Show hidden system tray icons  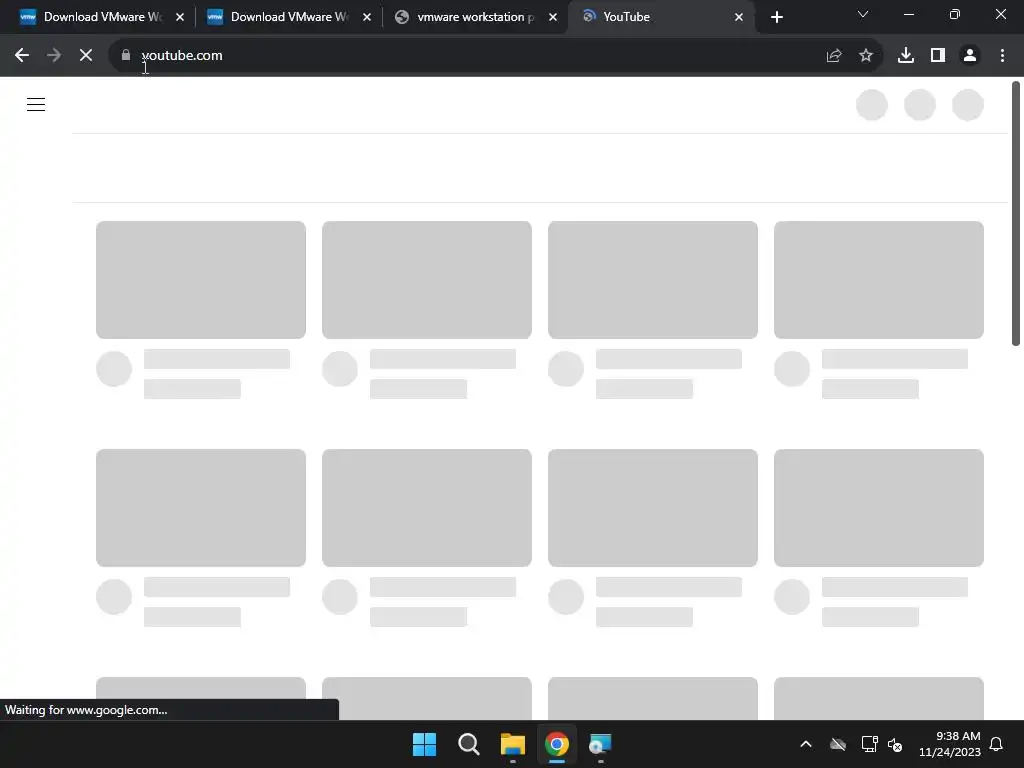(x=806, y=744)
